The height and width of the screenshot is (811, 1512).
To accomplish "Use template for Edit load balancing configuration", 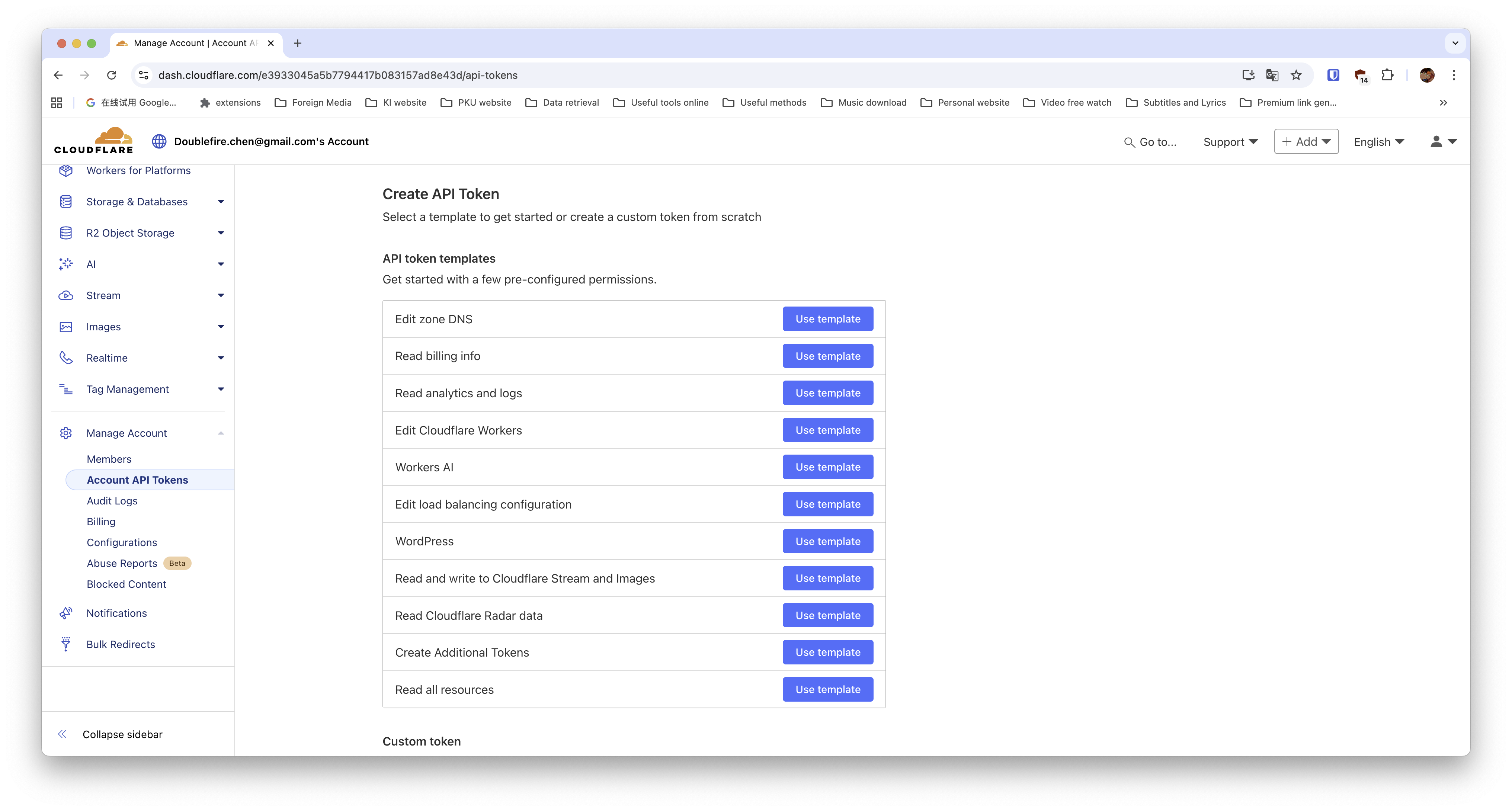I will click(827, 504).
